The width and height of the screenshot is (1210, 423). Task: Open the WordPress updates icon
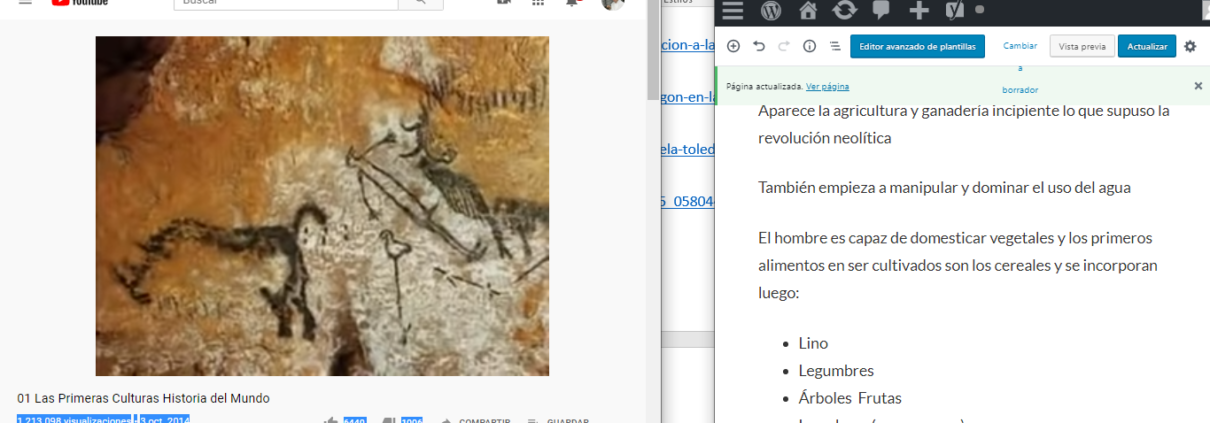click(845, 10)
